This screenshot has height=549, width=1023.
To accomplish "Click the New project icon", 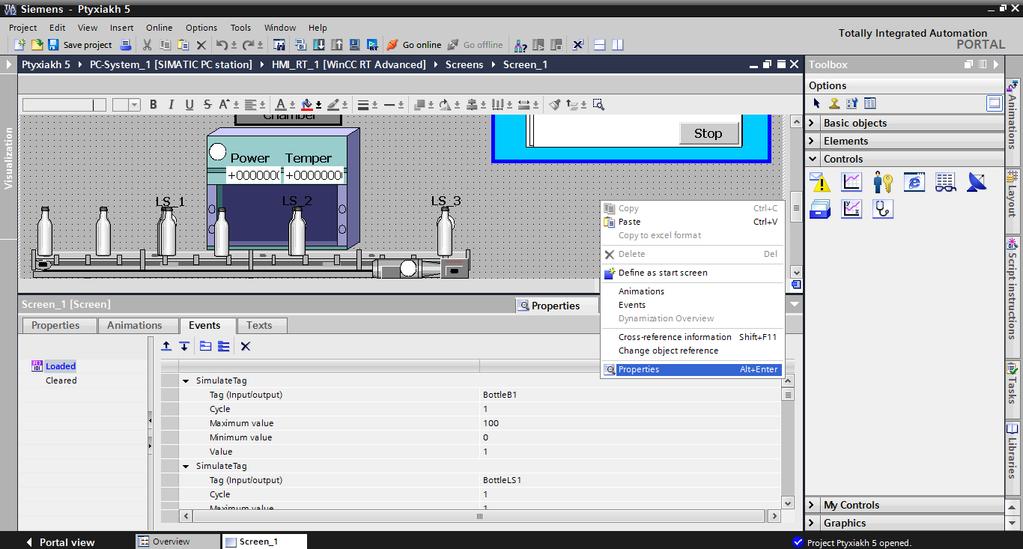I will [20, 45].
